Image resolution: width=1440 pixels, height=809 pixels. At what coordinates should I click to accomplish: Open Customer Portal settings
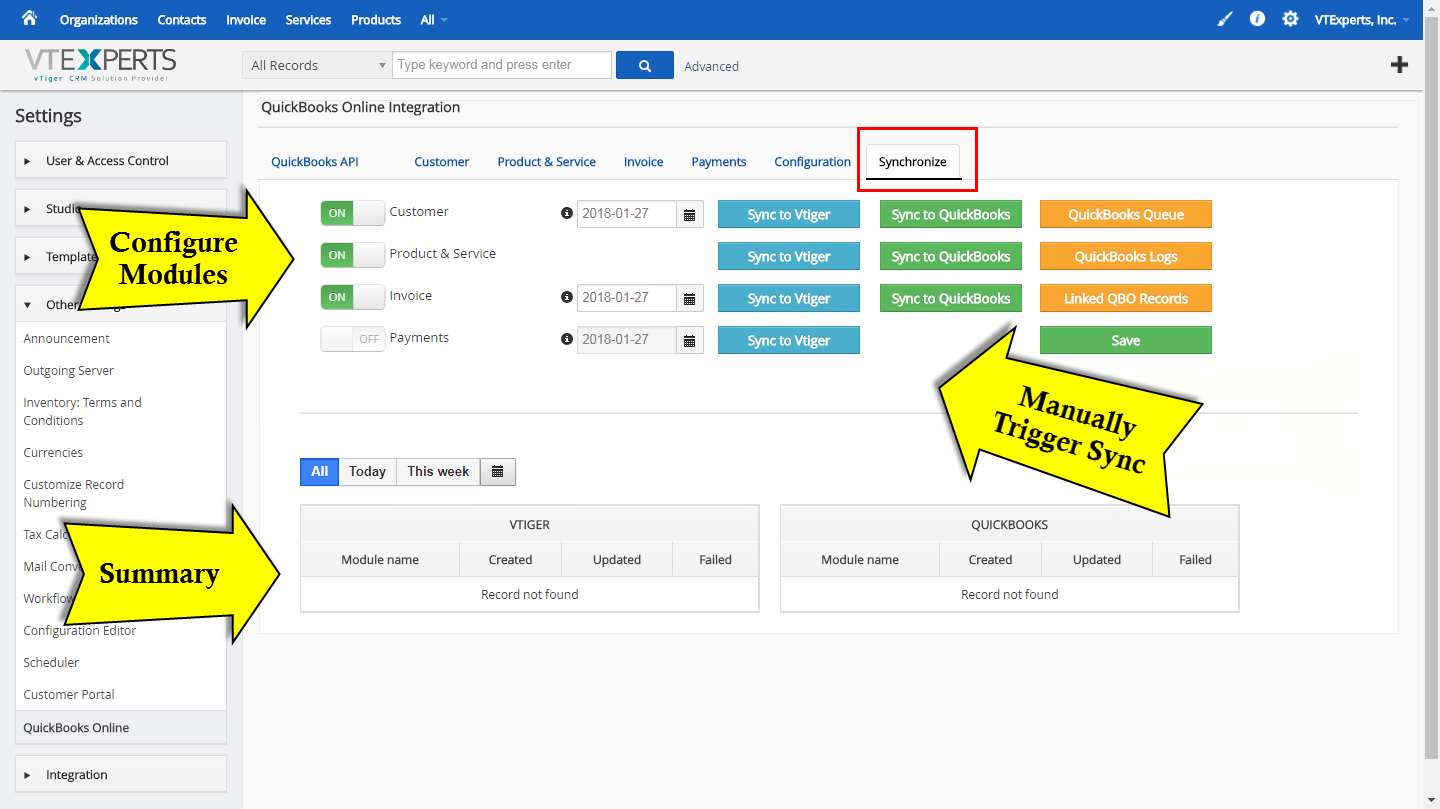(x=69, y=694)
